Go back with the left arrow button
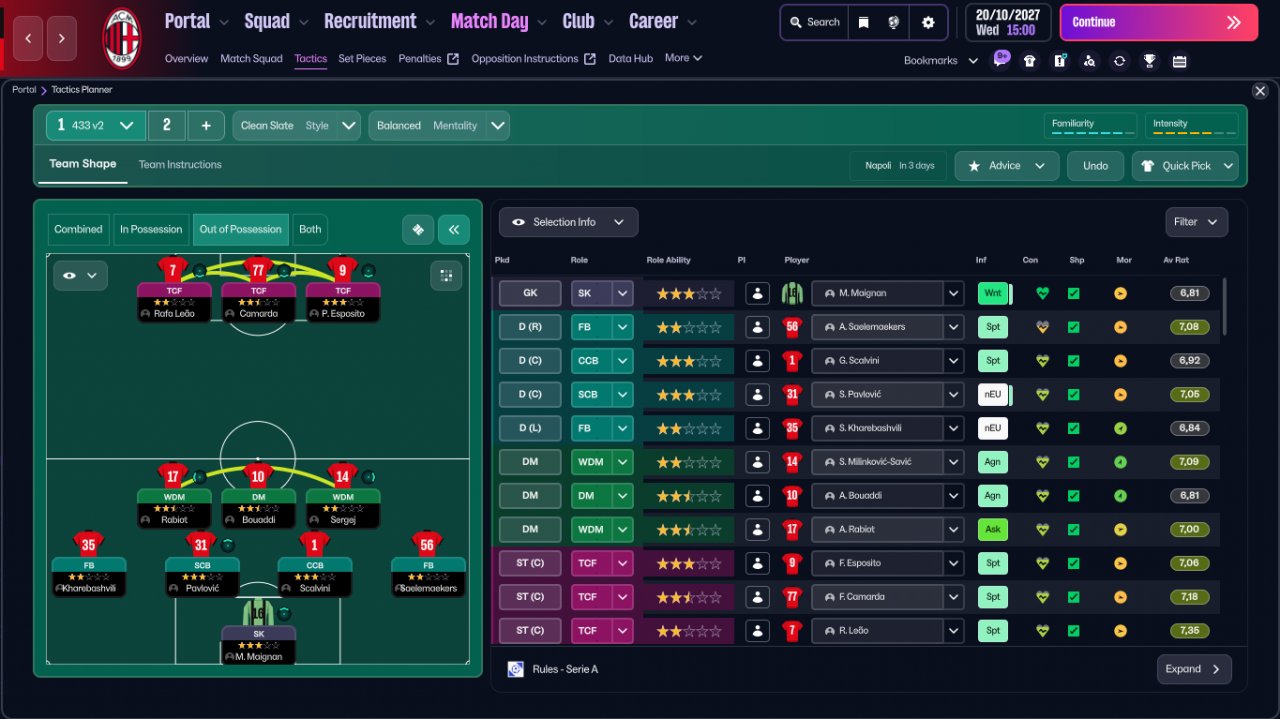The width and height of the screenshot is (1280, 719). 28,38
